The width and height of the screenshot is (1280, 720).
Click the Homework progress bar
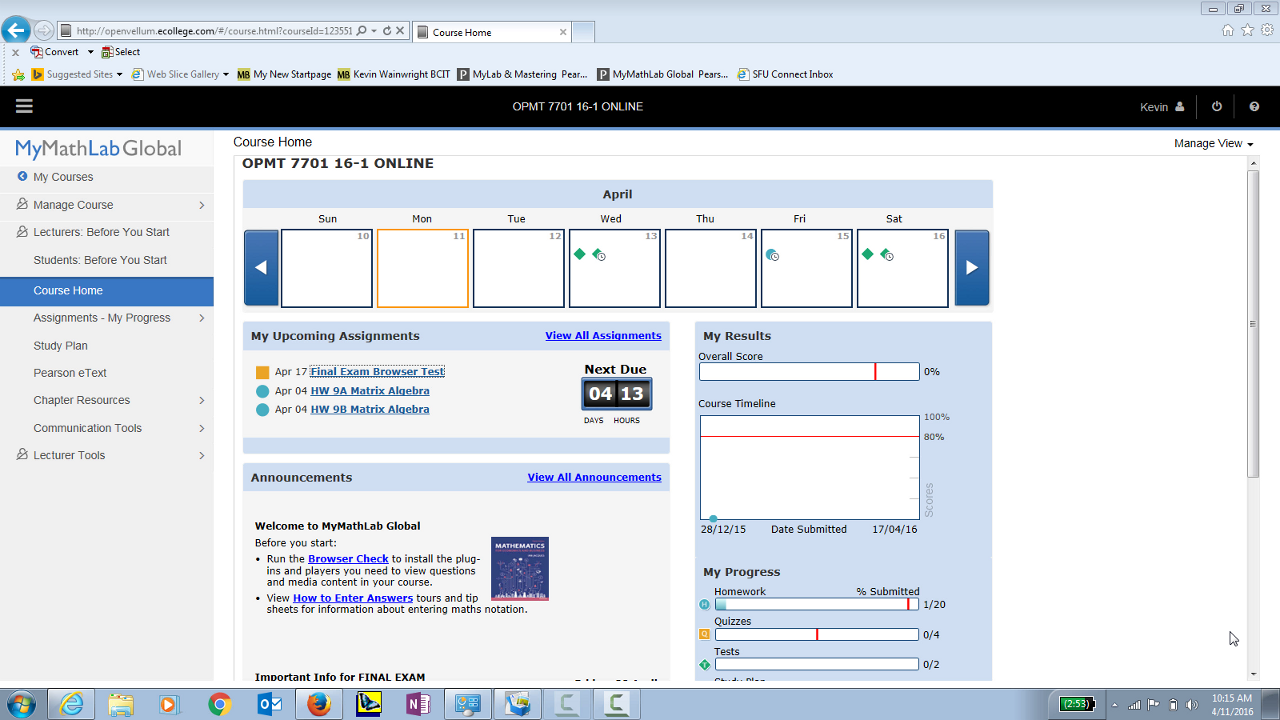(816, 605)
